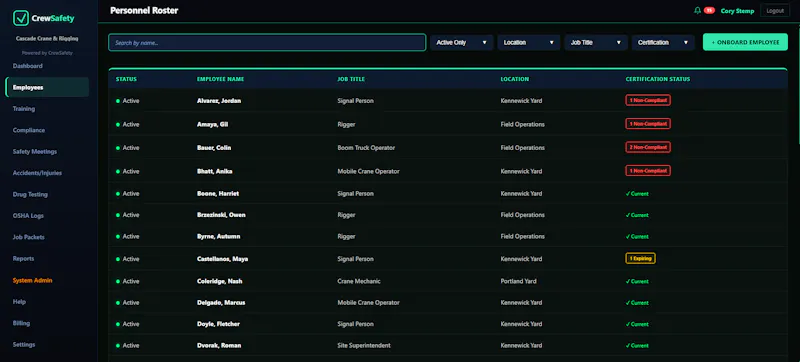Open employee Amaya, Gil
The width and height of the screenshot is (800, 362).
click(212, 124)
